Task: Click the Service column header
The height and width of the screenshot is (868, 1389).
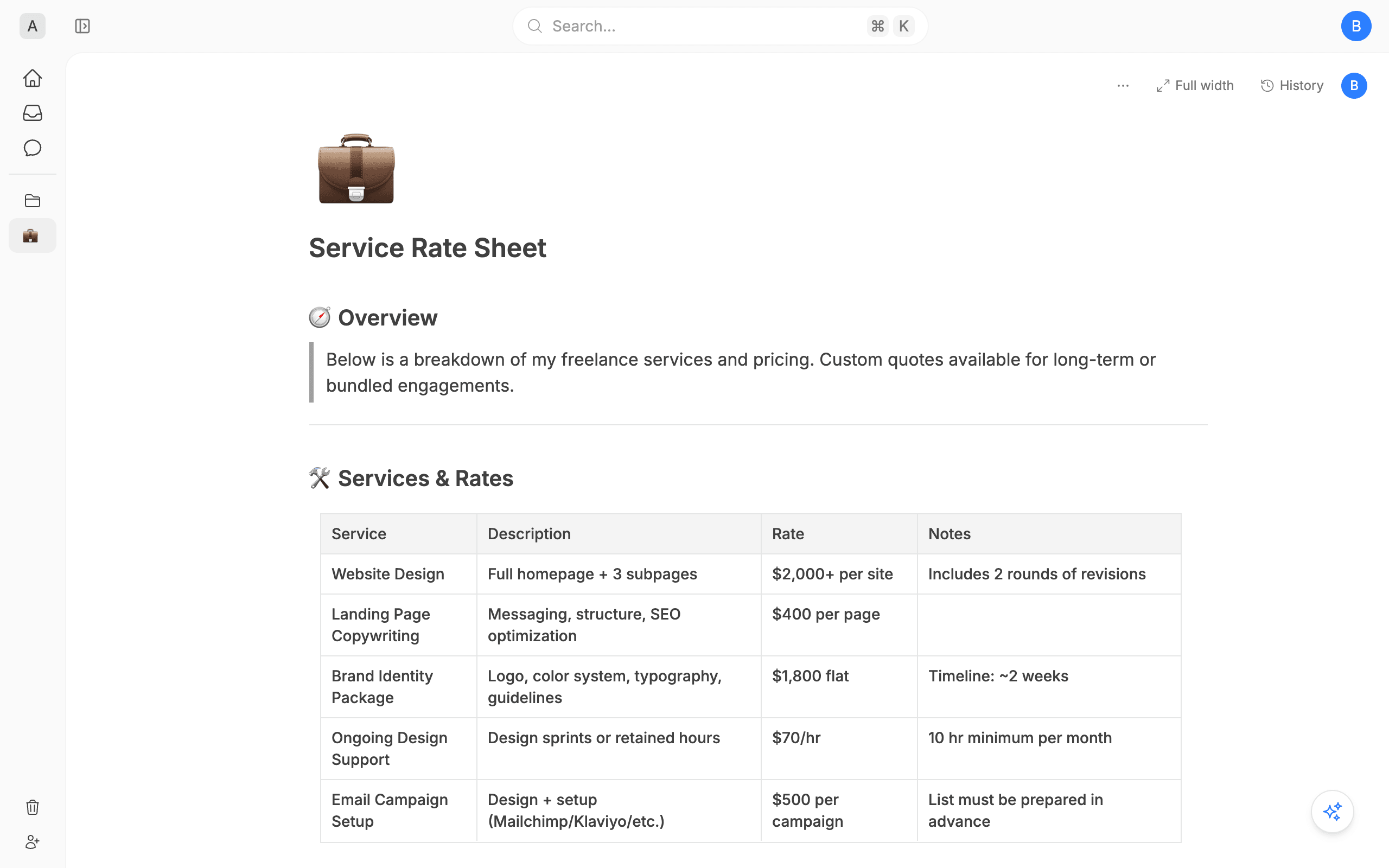Action: point(398,534)
